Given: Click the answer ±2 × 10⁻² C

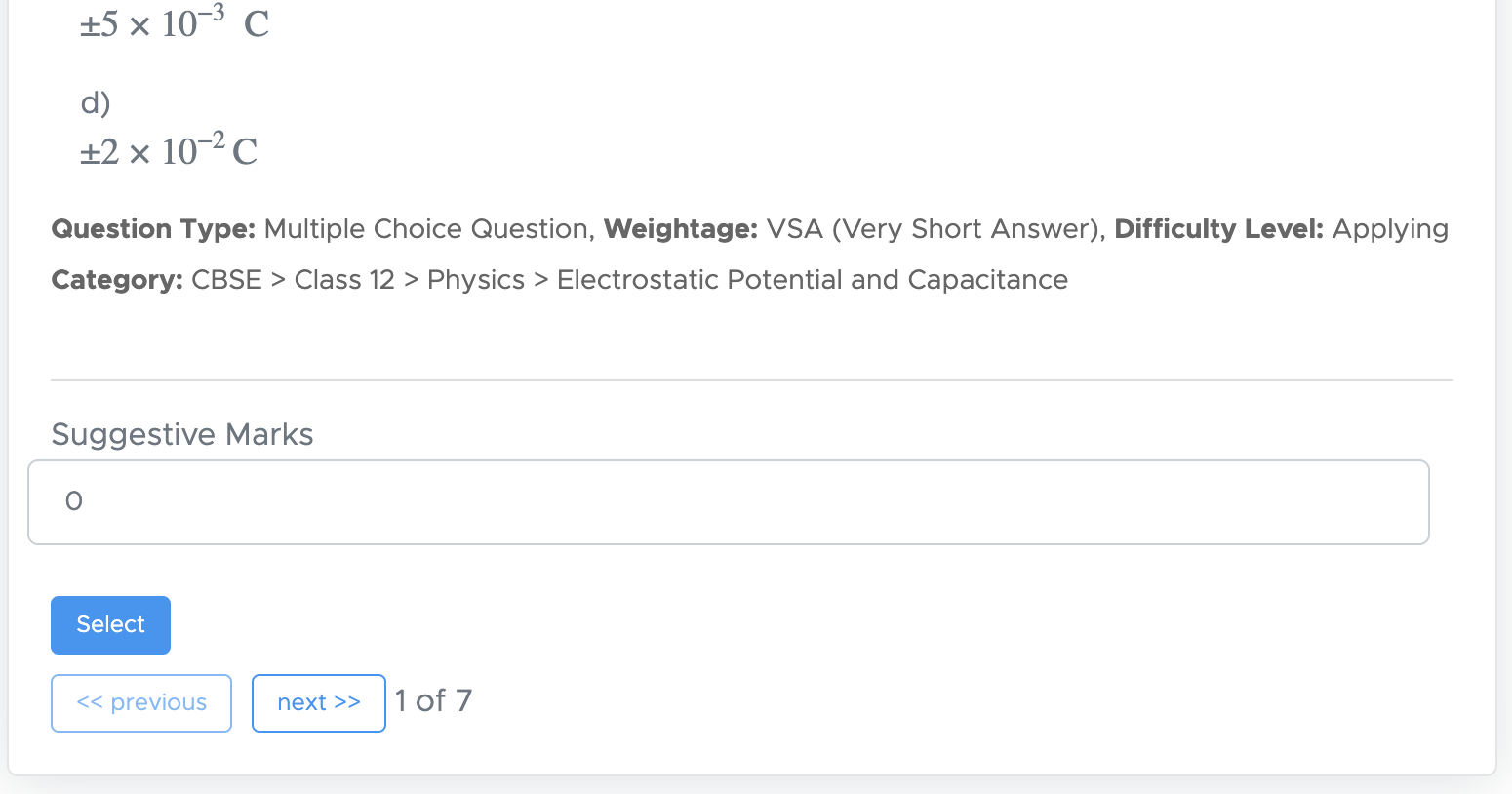Looking at the screenshot, I should click(169, 152).
